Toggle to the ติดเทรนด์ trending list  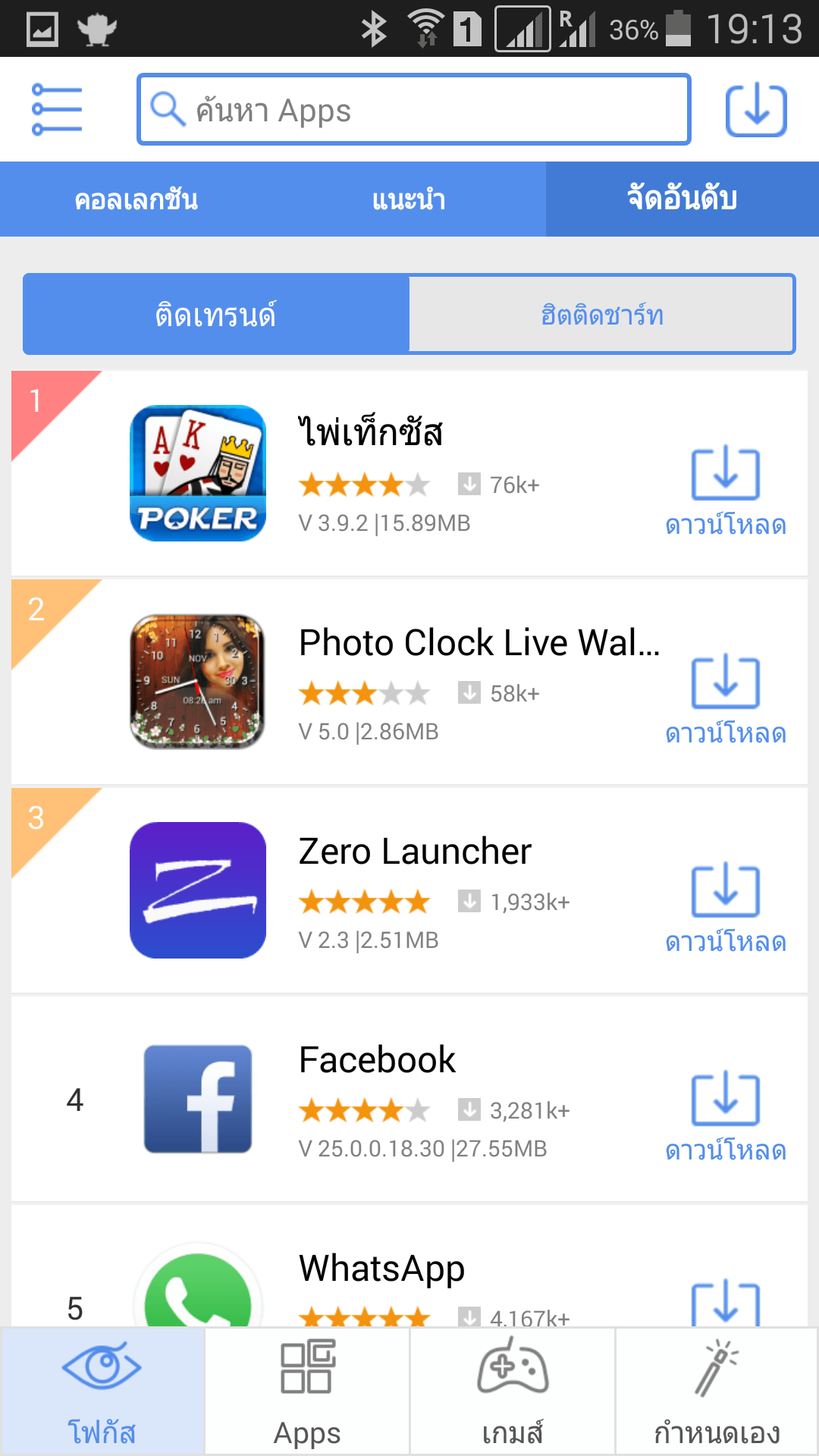216,315
